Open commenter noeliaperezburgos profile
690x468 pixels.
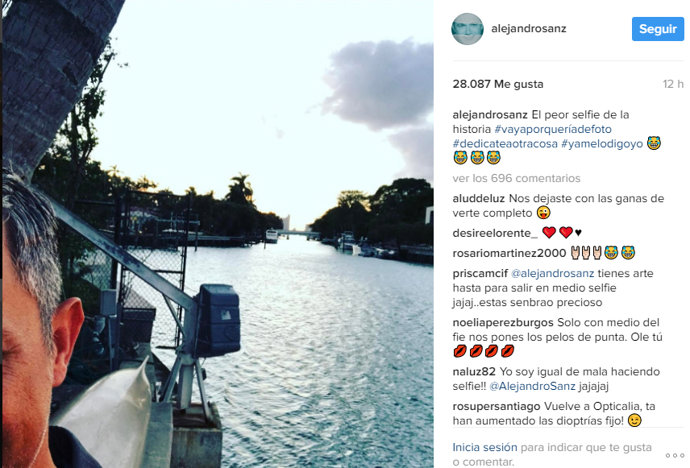503,322
